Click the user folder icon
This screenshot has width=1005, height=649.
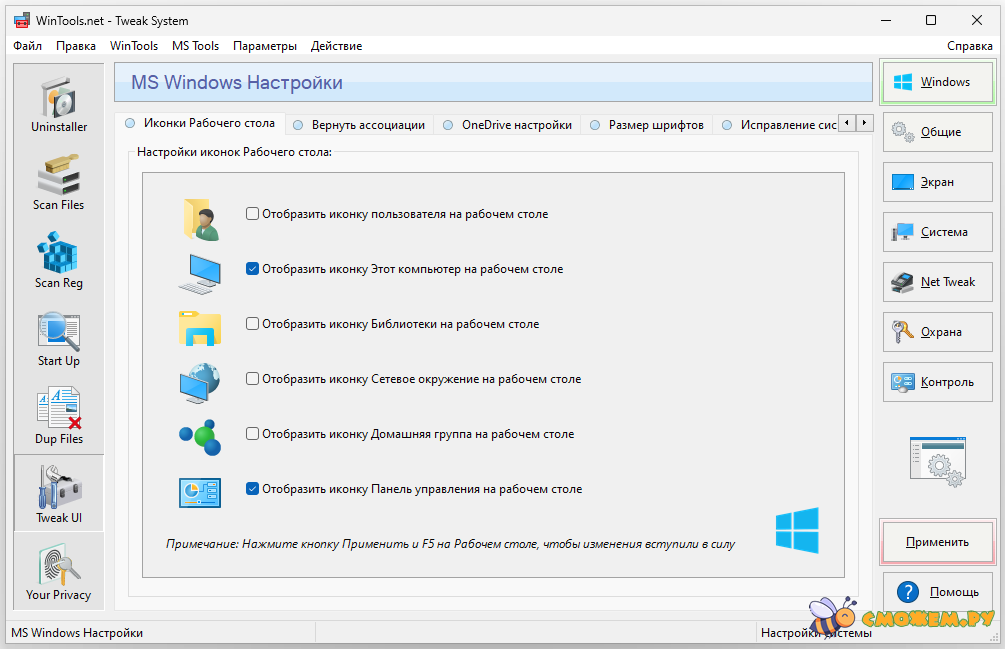click(201, 220)
